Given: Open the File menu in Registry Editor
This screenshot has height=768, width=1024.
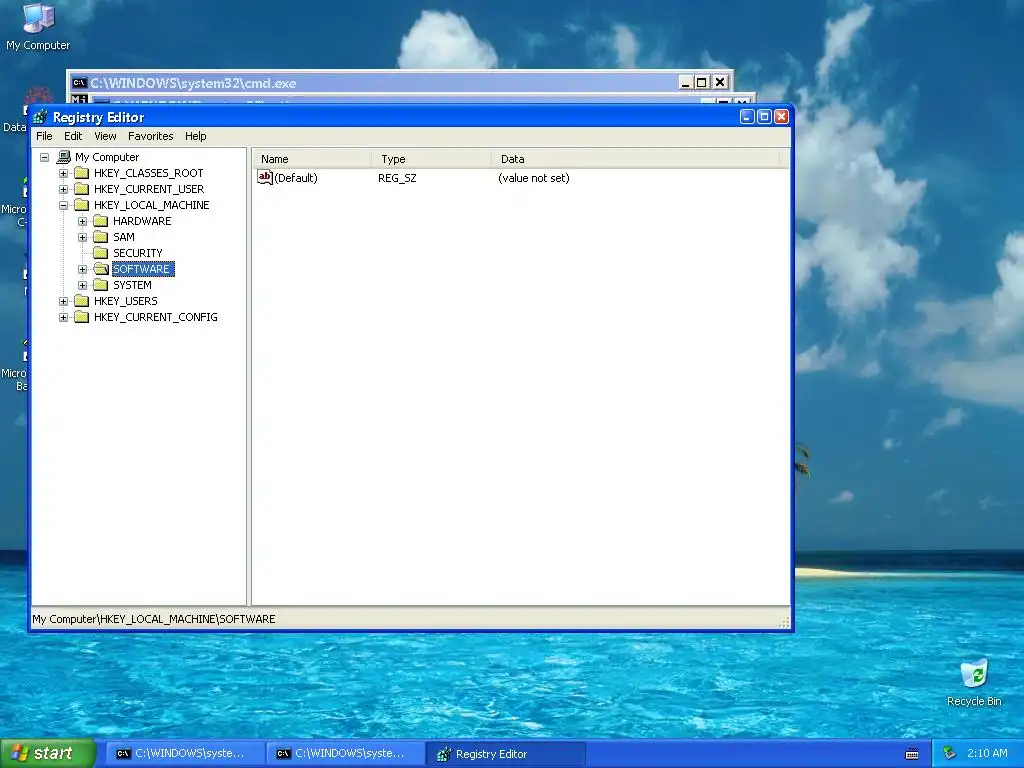Looking at the screenshot, I should coord(44,136).
